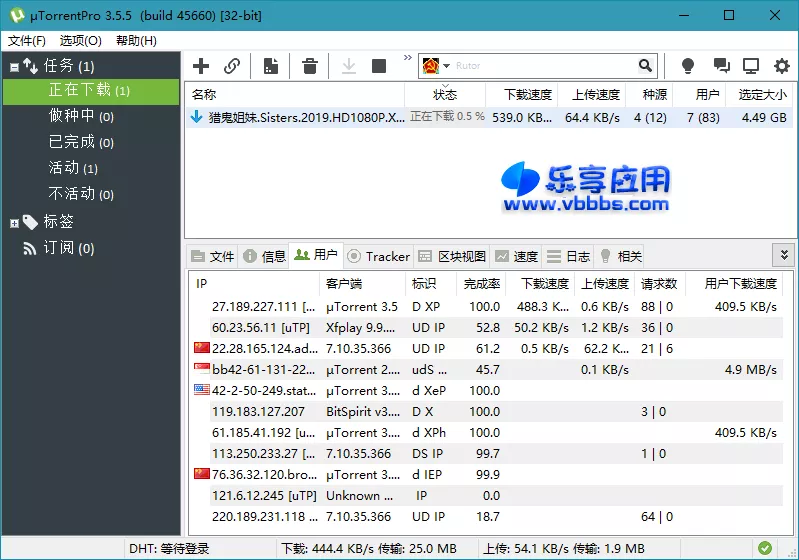Collapse the 任务 tree node

point(14,67)
